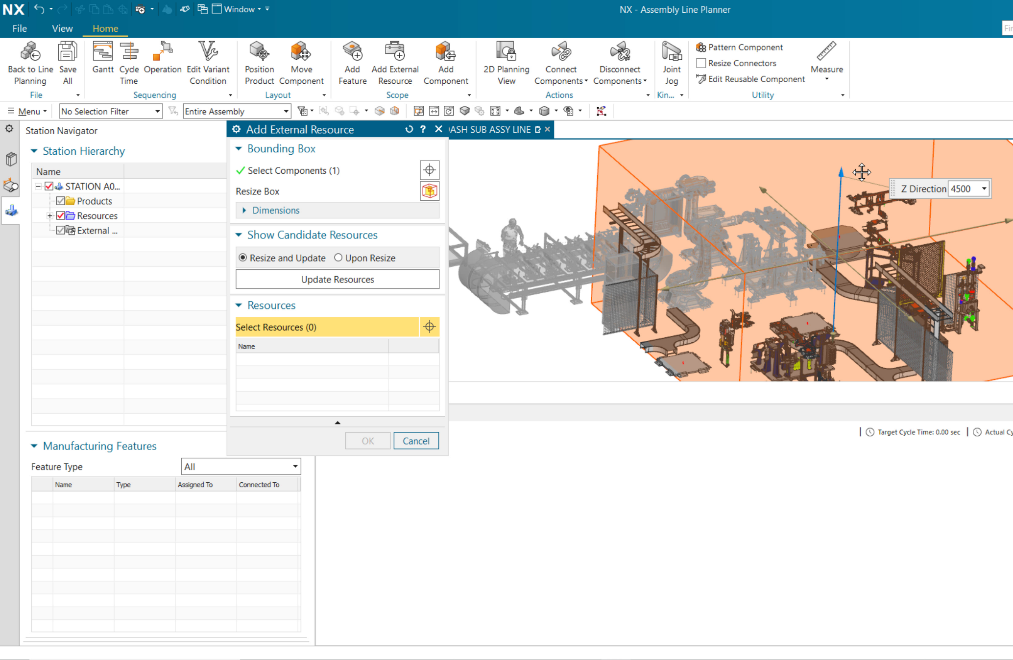
Task: Click the dialog collapse arrow at bottom
Action: pos(337,422)
